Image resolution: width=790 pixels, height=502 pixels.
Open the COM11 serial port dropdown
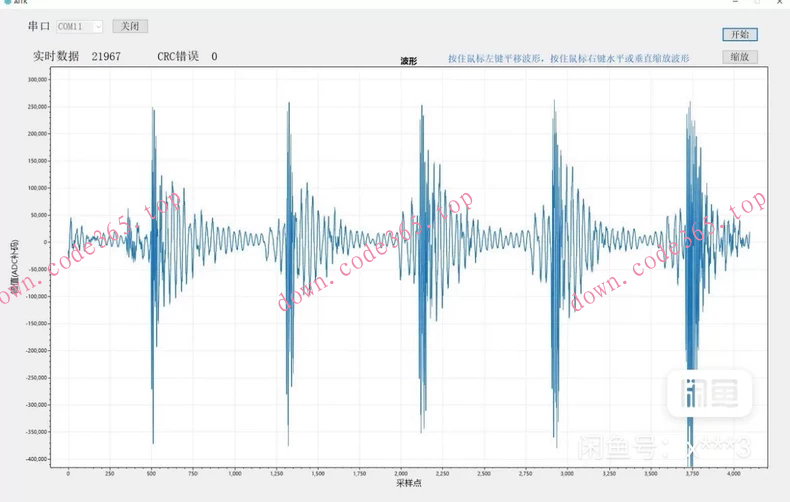pyautogui.click(x=80, y=26)
